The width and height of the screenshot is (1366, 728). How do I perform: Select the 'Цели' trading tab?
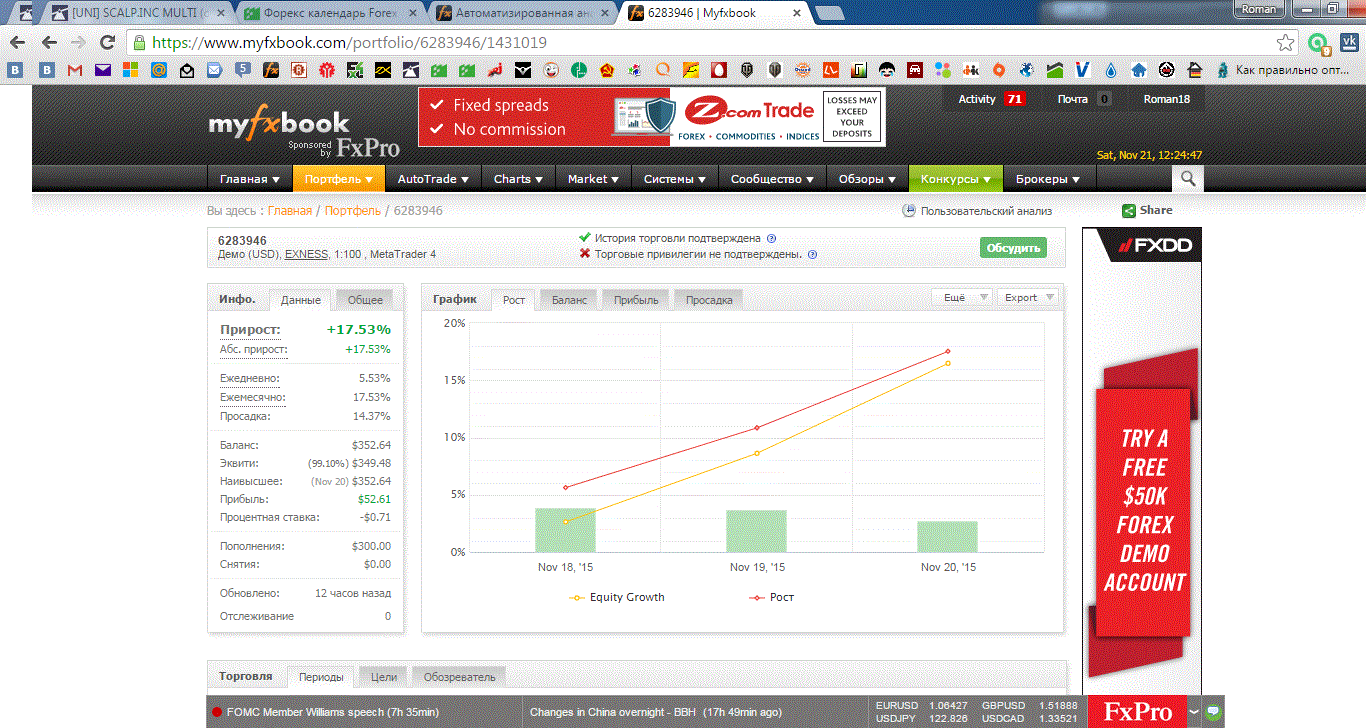coord(384,677)
